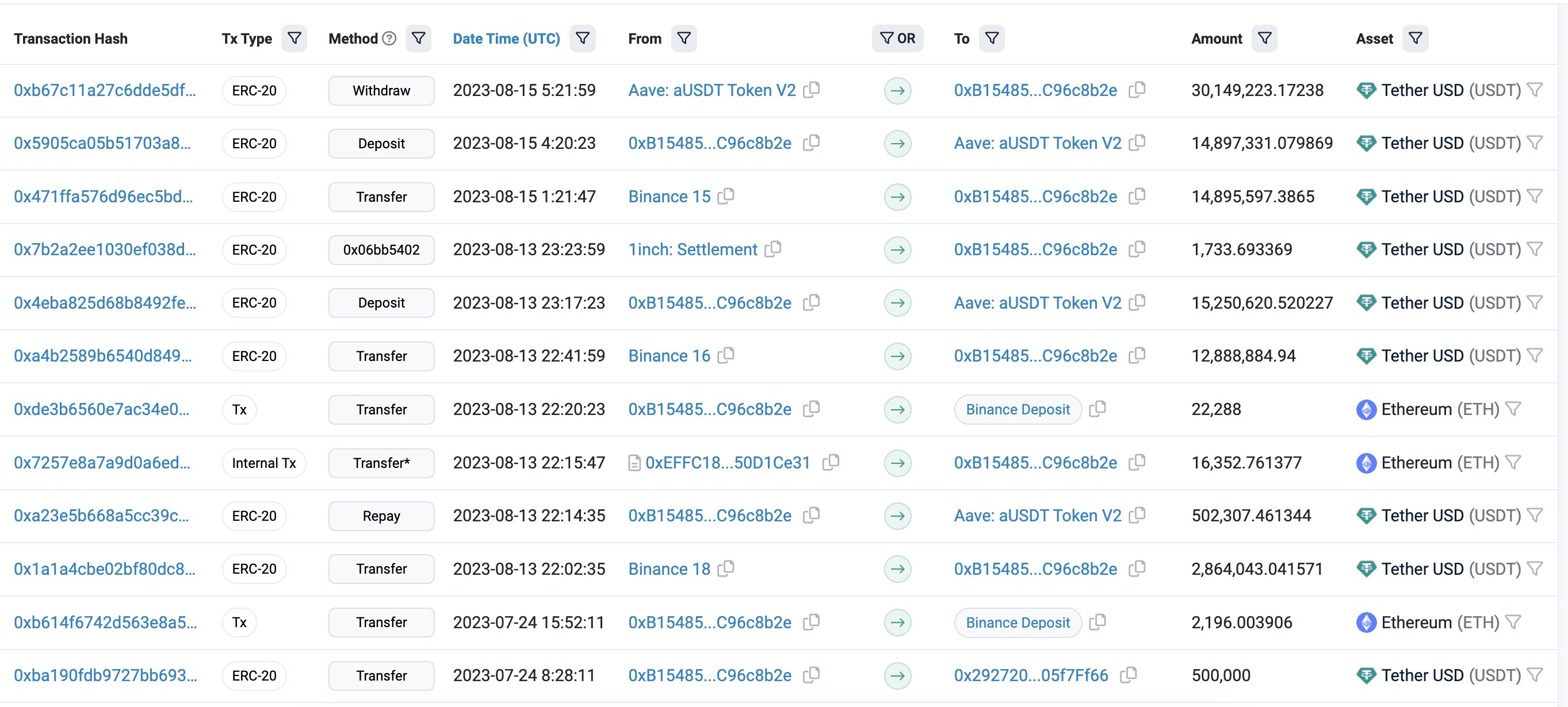Click the Method help question mark icon
The image size is (1568, 707).
pyautogui.click(x=389, y=38)
